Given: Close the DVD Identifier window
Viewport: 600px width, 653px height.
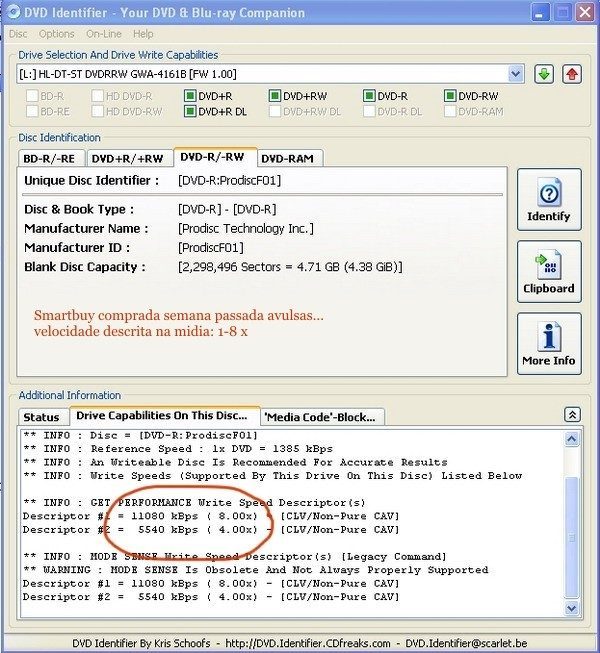Looking at the screenshot, I should pos(585,12).
